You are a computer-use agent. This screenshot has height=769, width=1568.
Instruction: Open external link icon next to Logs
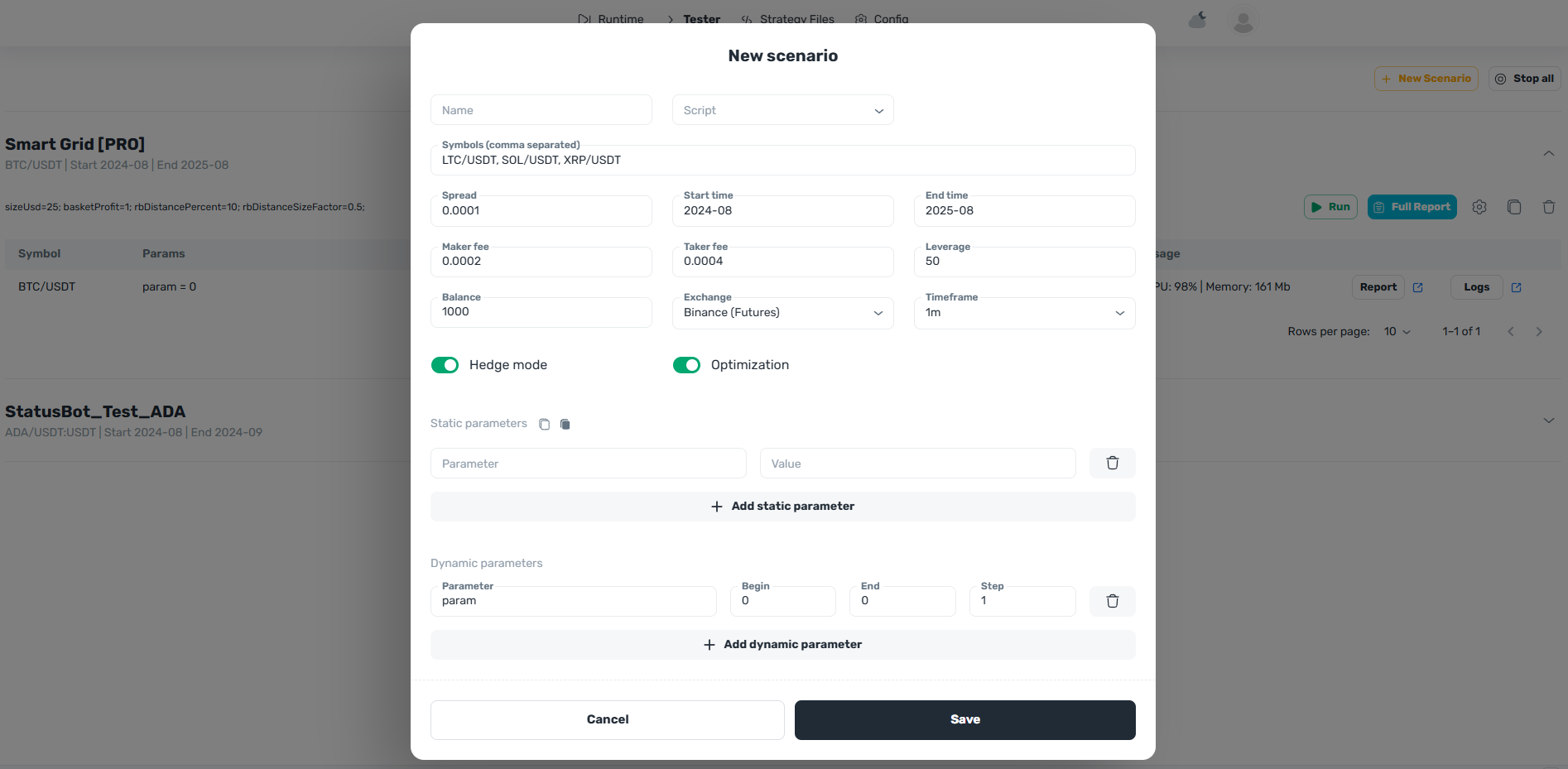(x=1516, y=287)
